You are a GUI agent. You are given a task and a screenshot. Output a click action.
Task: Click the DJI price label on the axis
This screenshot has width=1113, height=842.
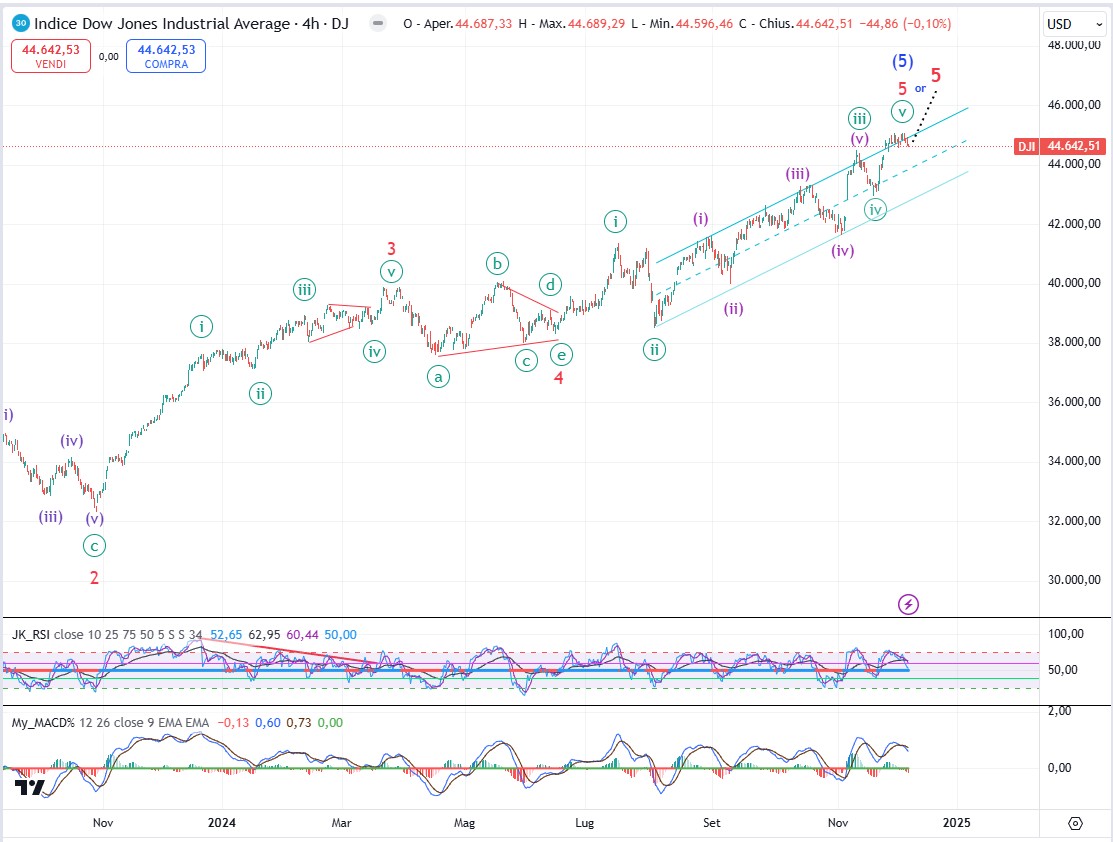(x=1026, y=146)
